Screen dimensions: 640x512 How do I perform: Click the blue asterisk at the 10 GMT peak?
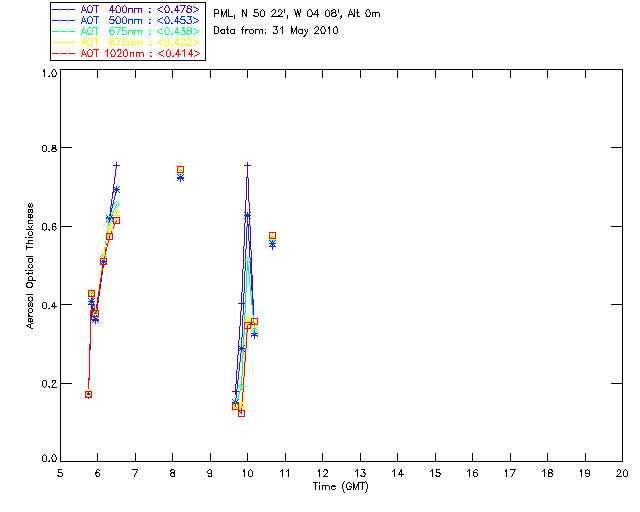pyautogui.click(x=247, y=216)
